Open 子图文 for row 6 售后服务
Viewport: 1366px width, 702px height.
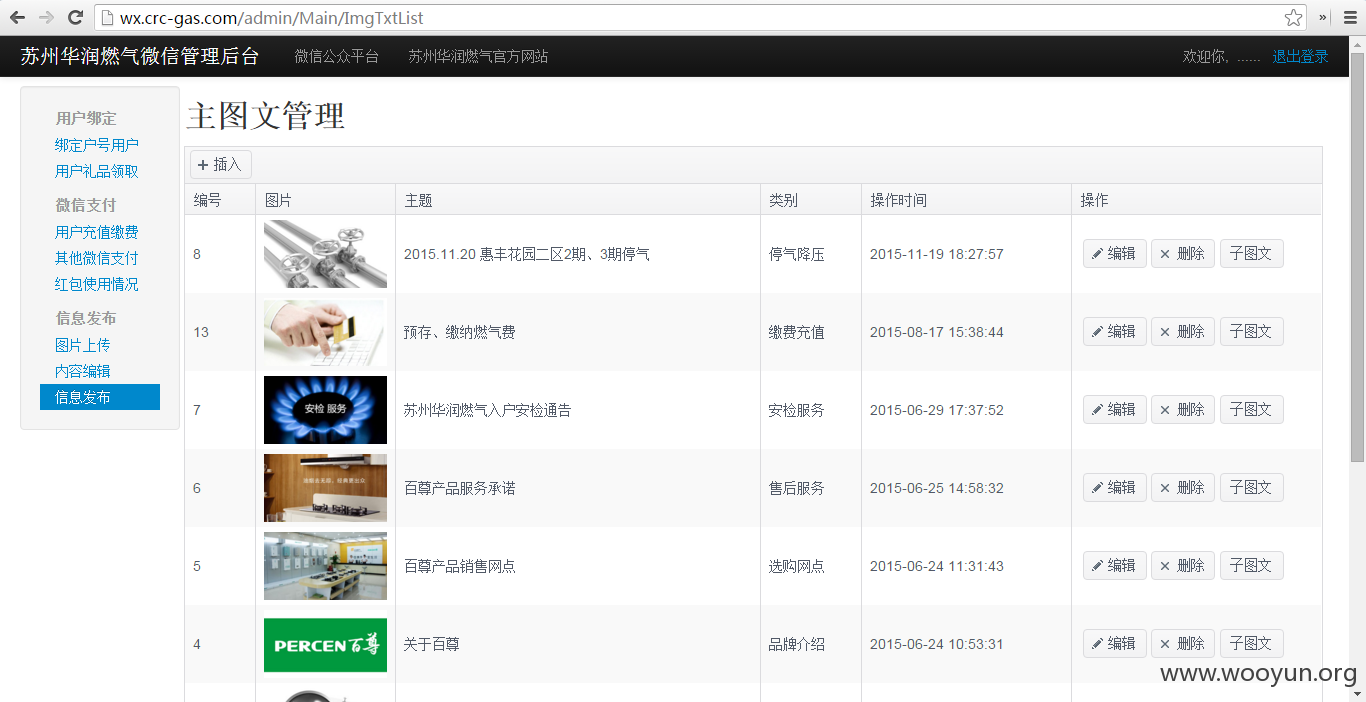1251,488
